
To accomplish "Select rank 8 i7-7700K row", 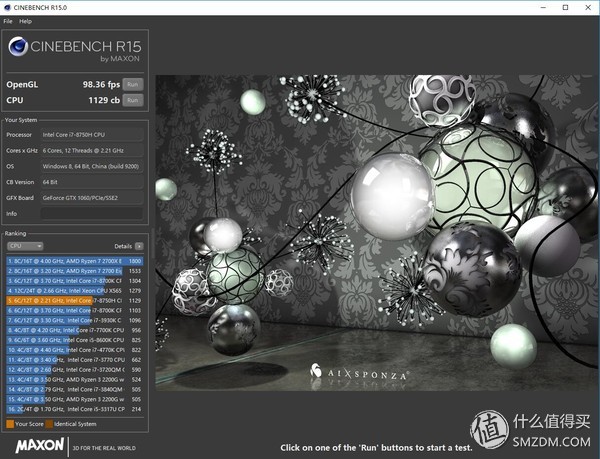I will [75, 330].
